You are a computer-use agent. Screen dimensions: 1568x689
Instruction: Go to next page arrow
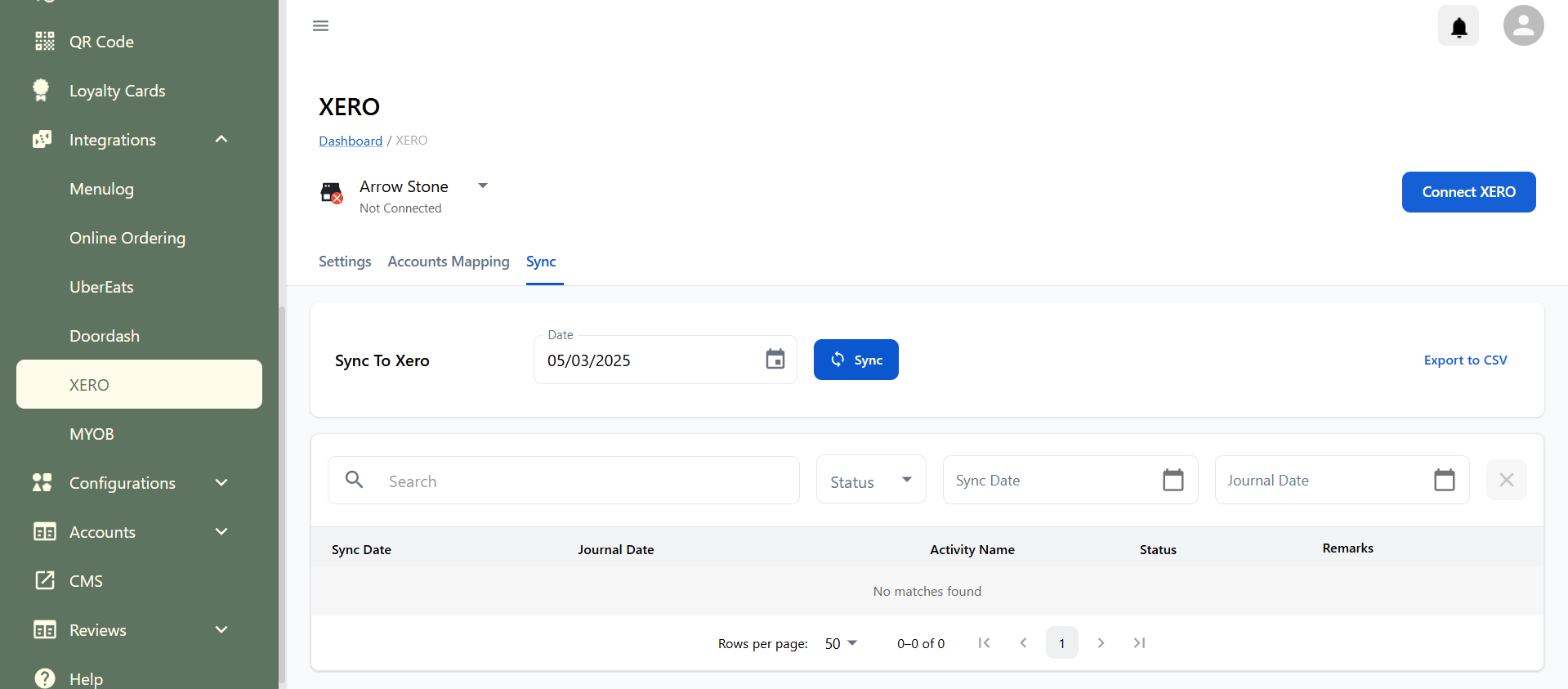[1101, 643]
